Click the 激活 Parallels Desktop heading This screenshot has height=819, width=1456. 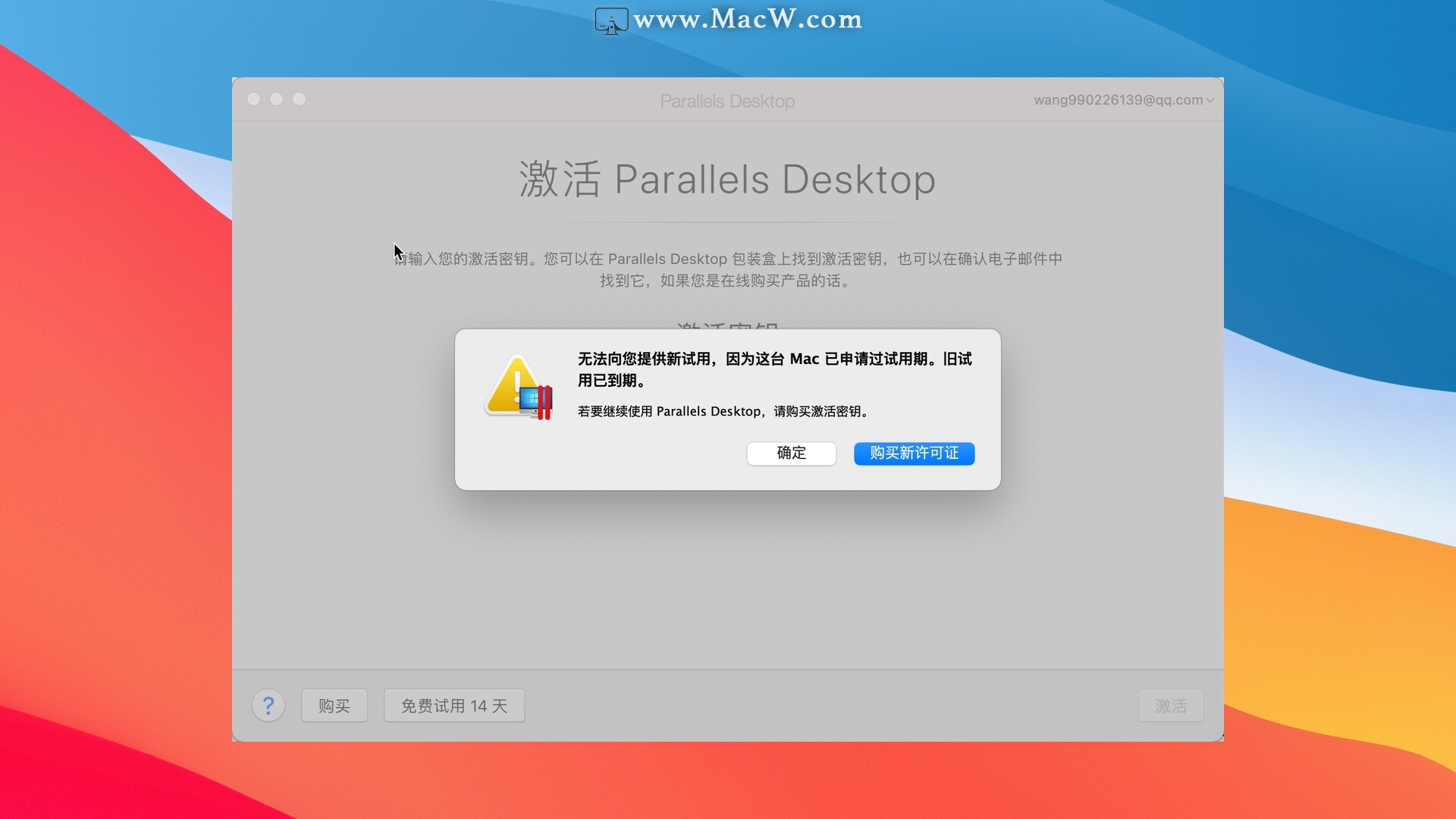(727, 180)
